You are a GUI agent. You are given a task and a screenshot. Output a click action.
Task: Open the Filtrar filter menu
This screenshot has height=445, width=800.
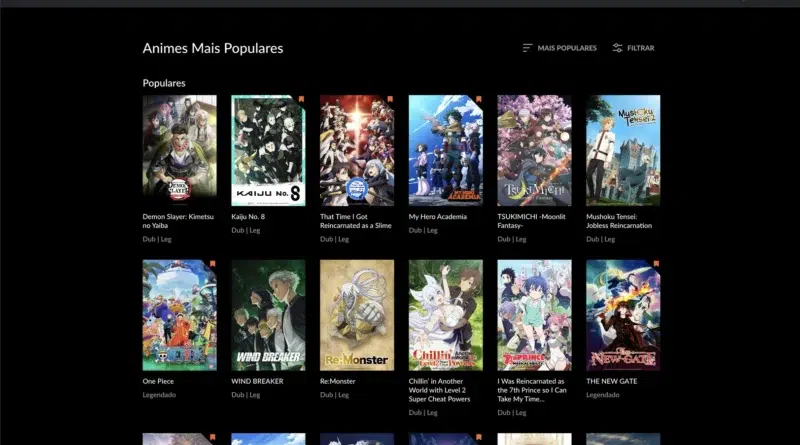click(x=633, y=48)
